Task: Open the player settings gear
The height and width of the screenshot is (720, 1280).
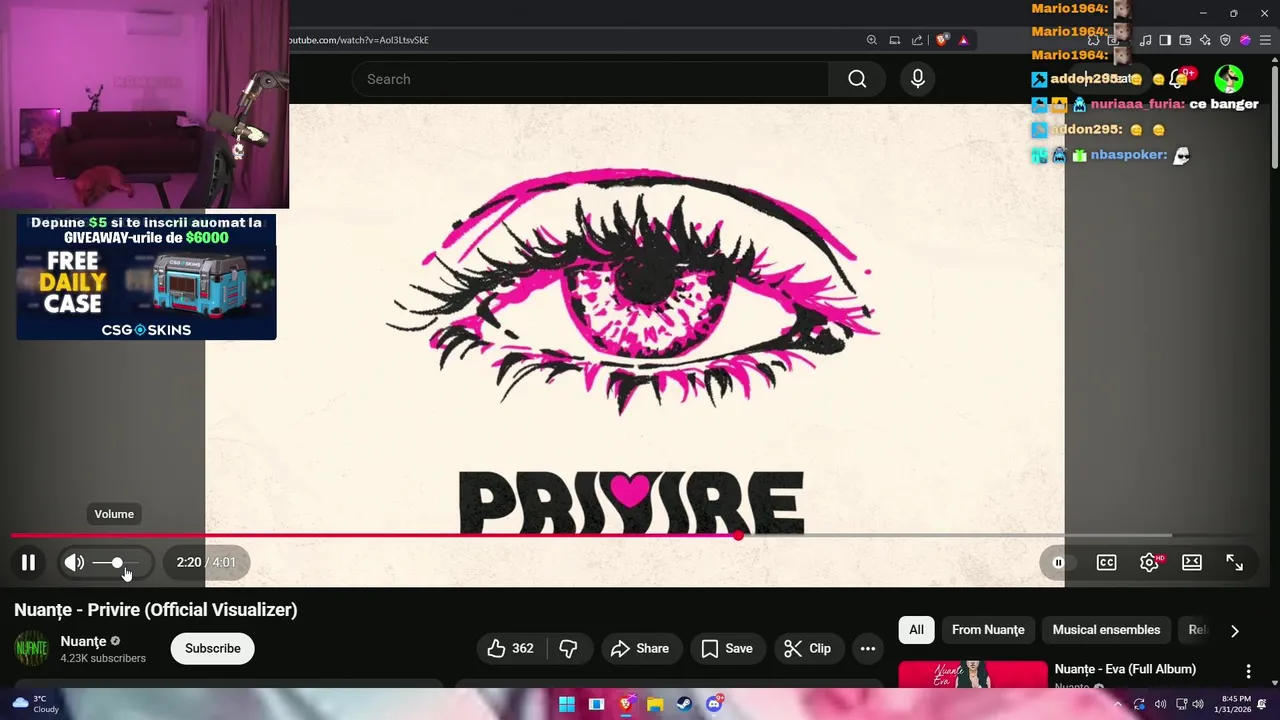Action: point(1149,562)
